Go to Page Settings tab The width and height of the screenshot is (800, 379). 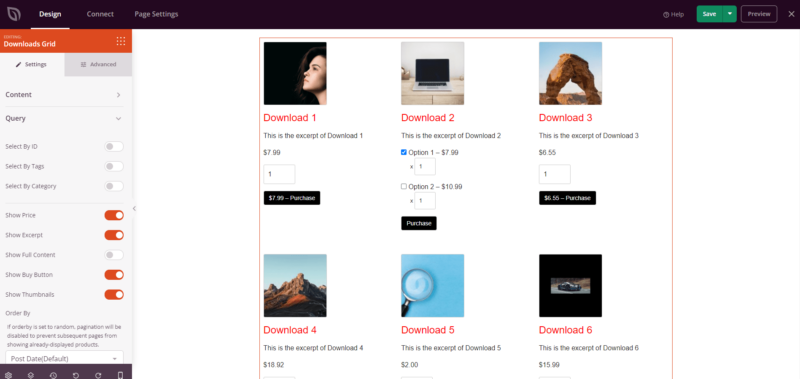point(156,14)
